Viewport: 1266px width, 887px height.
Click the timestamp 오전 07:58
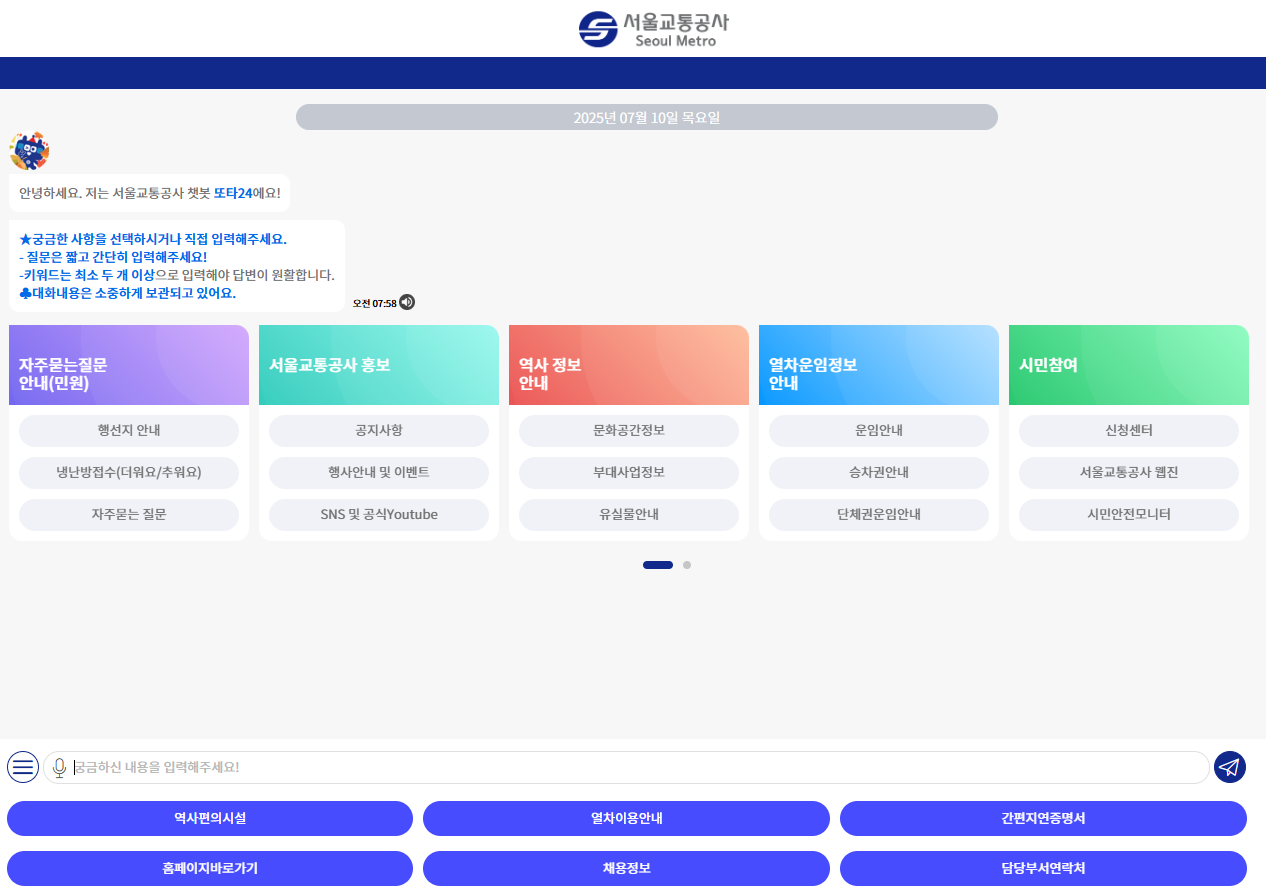(x=375, y=303)
